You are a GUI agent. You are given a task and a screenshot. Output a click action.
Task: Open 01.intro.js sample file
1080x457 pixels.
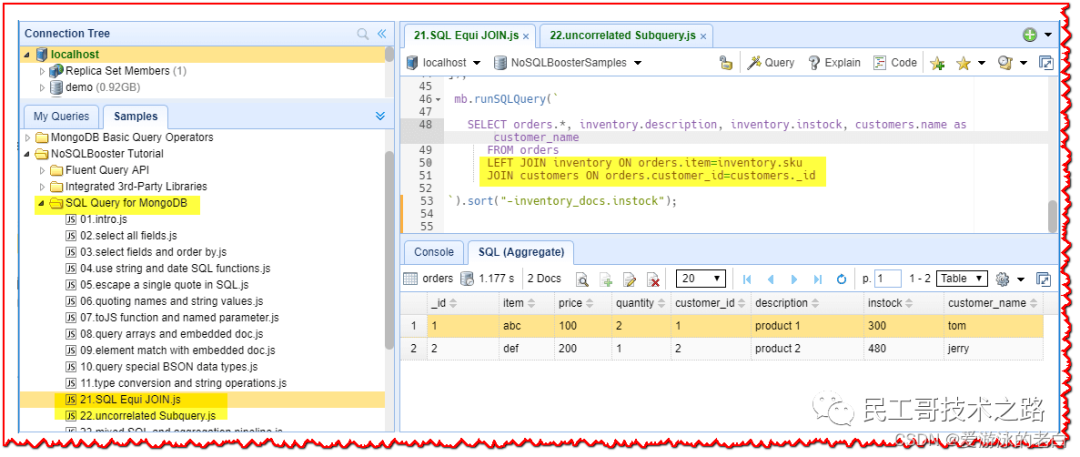(104, 219)
